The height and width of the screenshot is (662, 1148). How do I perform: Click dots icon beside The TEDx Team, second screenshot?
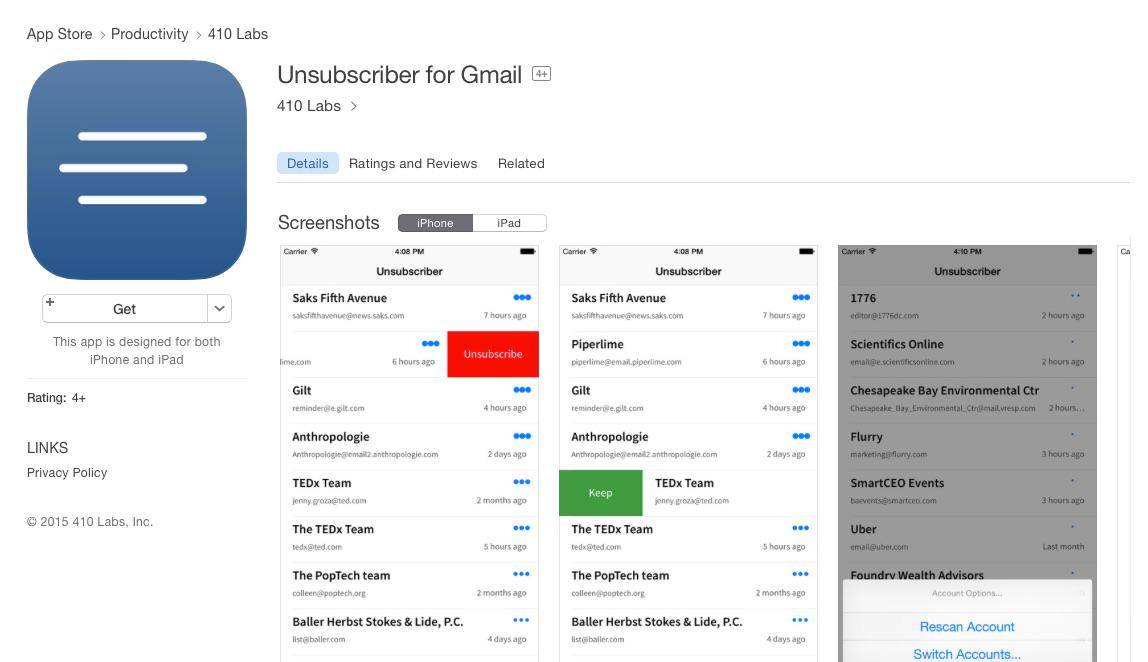click(801, 528)
